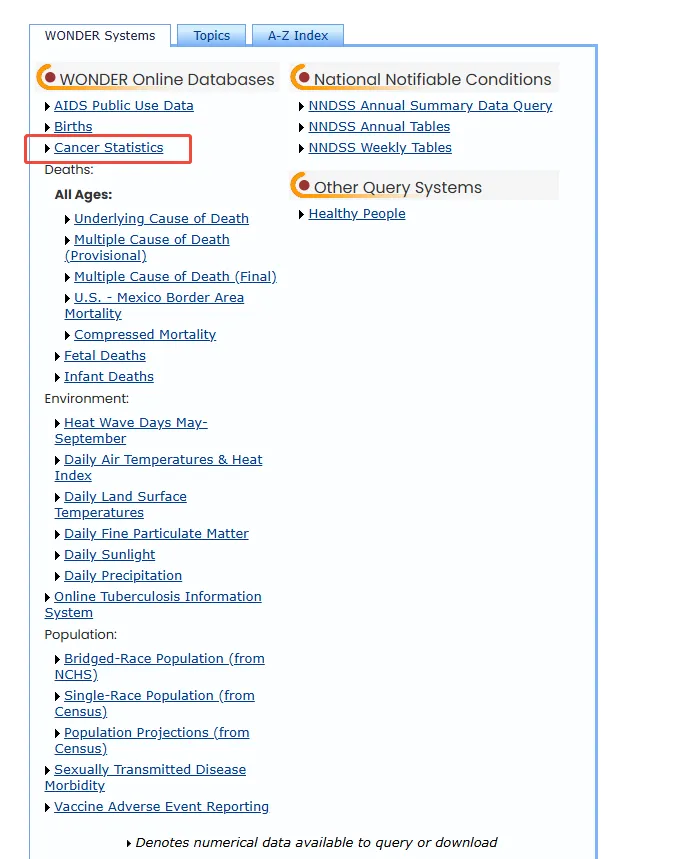This screenshot has height=859, width=684.
Task: Click the 'Population:' category label
Action: pyautogui.click(x=81, y=634)
